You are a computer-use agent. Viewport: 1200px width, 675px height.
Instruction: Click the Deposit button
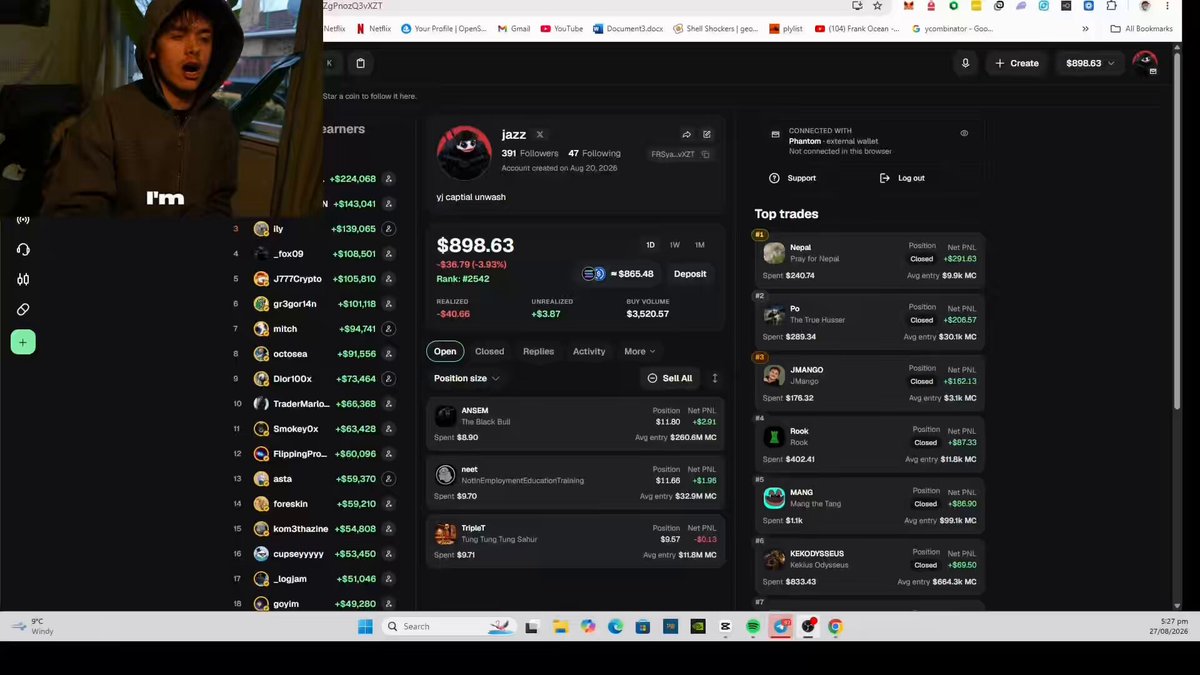(x=690, y=274)
